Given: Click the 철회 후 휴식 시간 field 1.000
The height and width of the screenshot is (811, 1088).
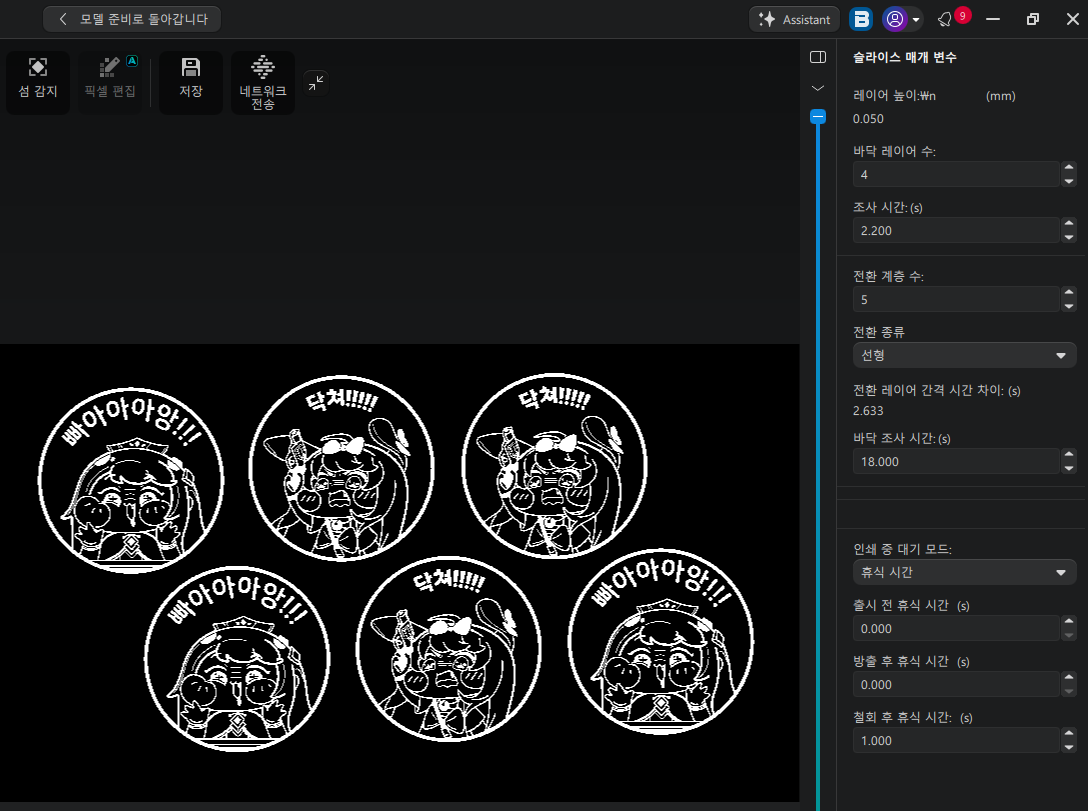Looking at the screenshot, I should tap(955, 741).
